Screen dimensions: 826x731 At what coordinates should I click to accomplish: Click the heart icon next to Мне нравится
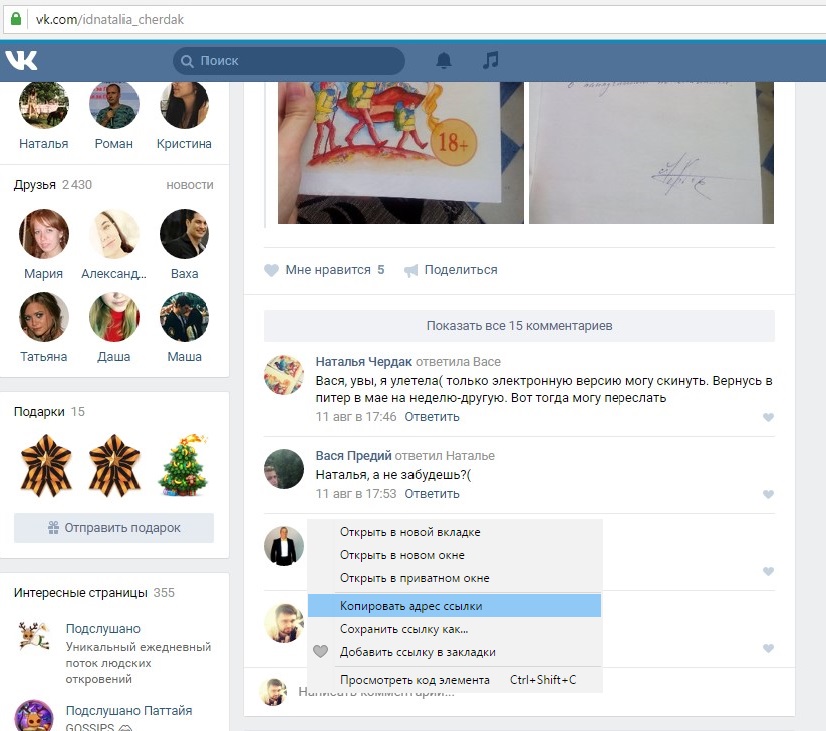tap(271, 270)
